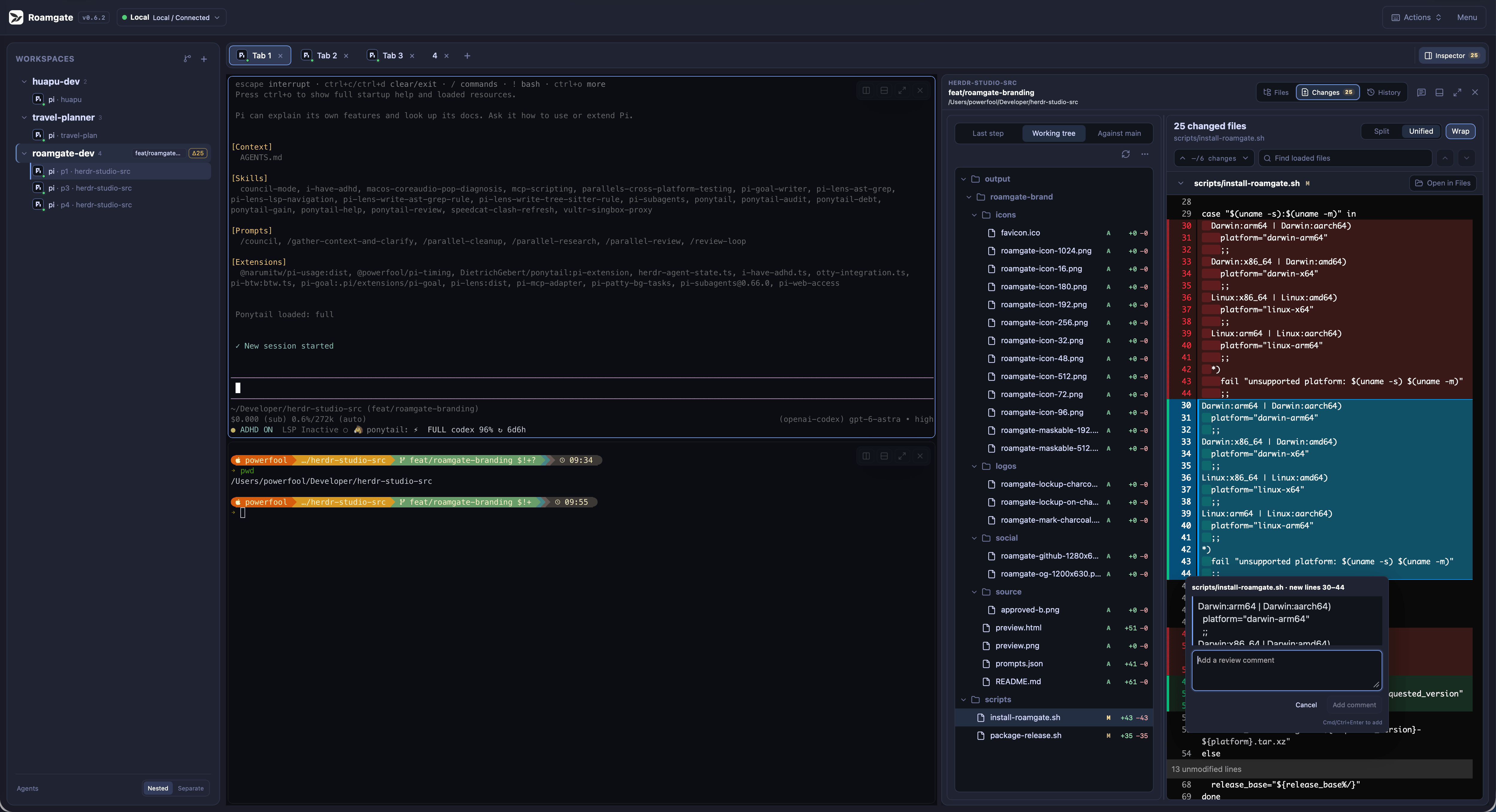Split bottom shell pane vertically icon
Screen dimensions: 1496x812
(866, 456)
